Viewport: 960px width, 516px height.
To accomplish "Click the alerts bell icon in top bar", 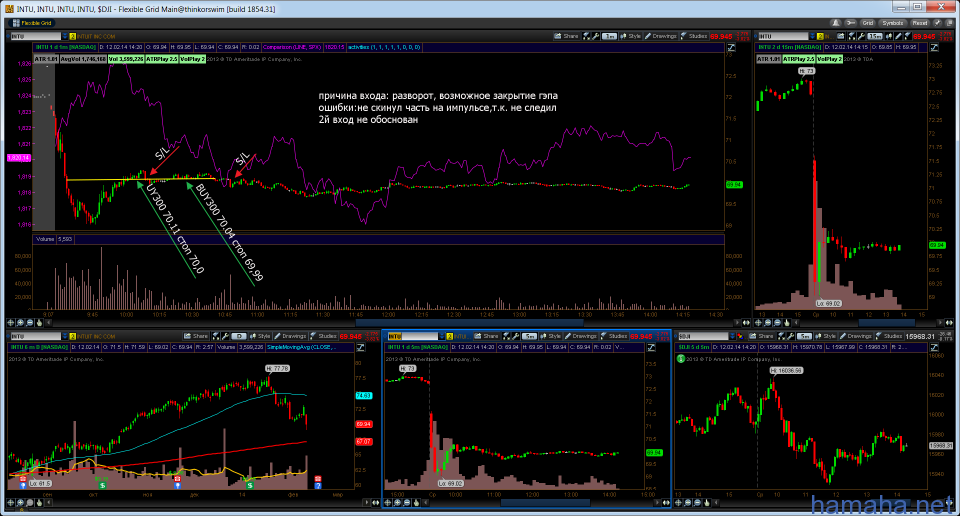I will point(836,23).
